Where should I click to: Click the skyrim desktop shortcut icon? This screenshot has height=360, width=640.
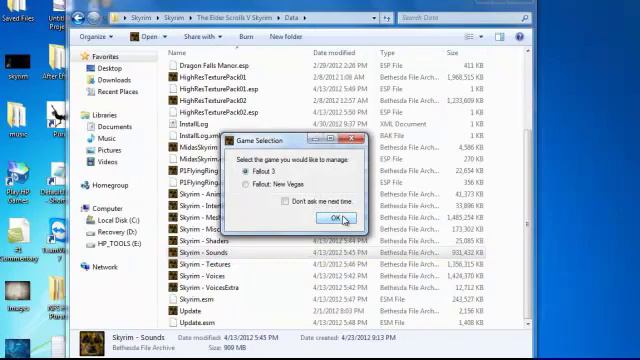tap(18, 62)
